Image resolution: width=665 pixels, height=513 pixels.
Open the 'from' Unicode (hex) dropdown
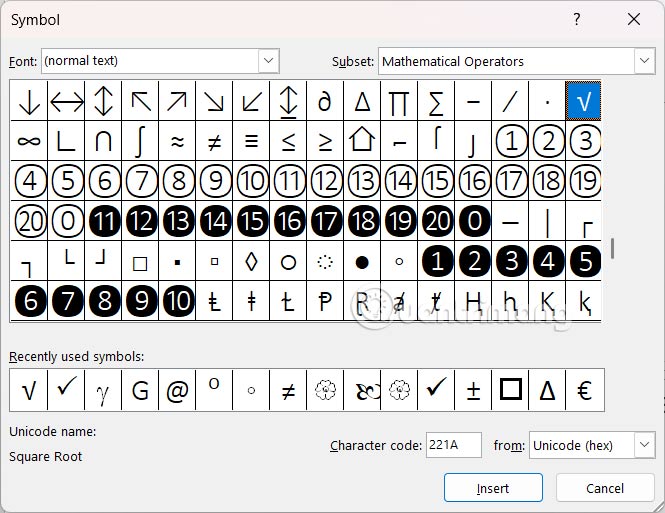tap(643, 445)
